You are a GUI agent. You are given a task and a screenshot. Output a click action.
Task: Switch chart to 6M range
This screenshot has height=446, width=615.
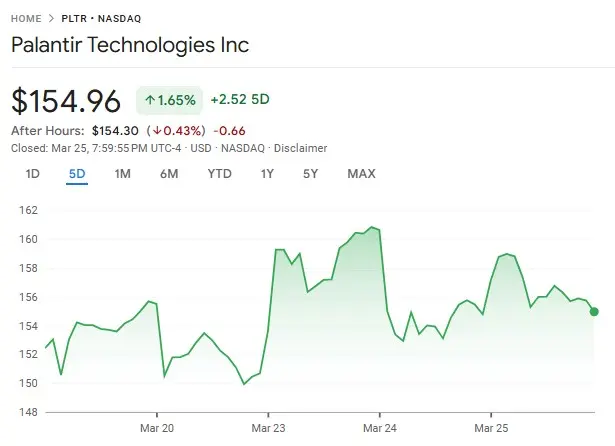click(x=169, y=174)
